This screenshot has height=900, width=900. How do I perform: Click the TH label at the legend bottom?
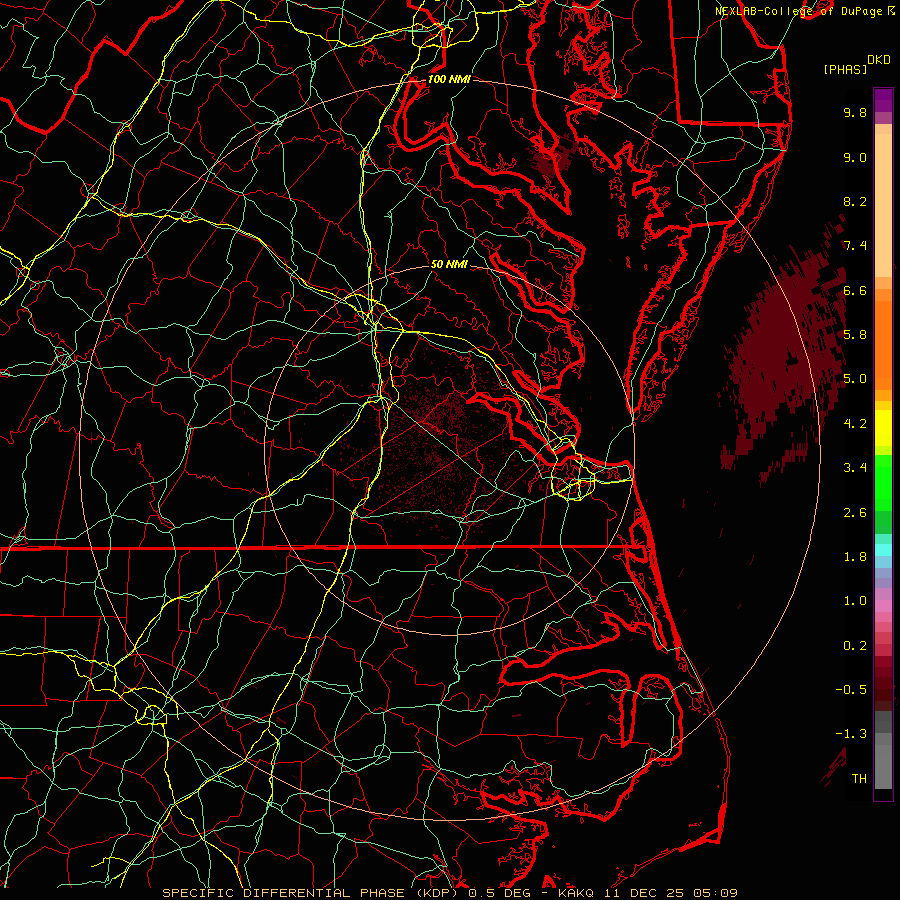click(x=859, y=779)
